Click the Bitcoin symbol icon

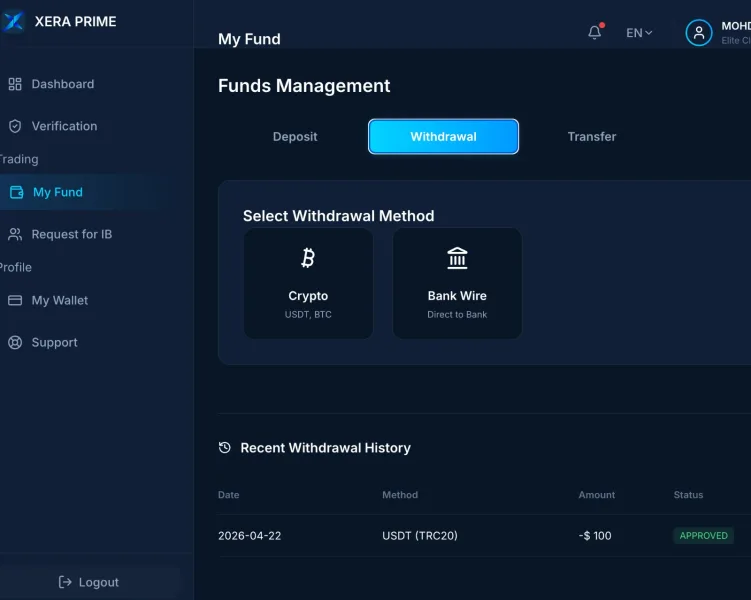coord(308,258)
